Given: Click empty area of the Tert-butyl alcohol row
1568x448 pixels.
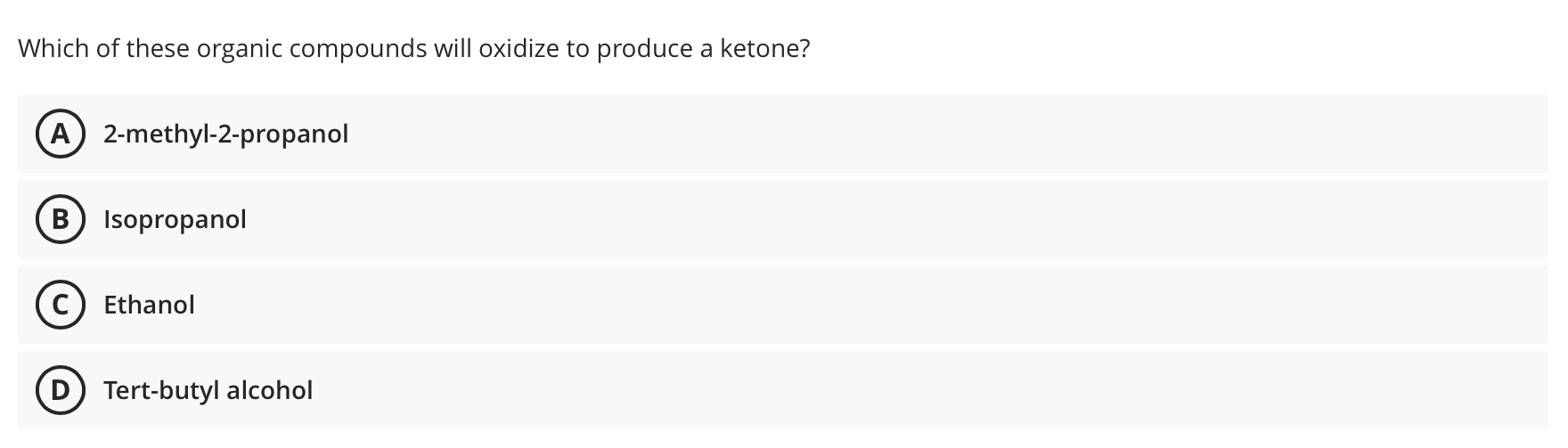Looking at the screenshot, I should point(927,390).
